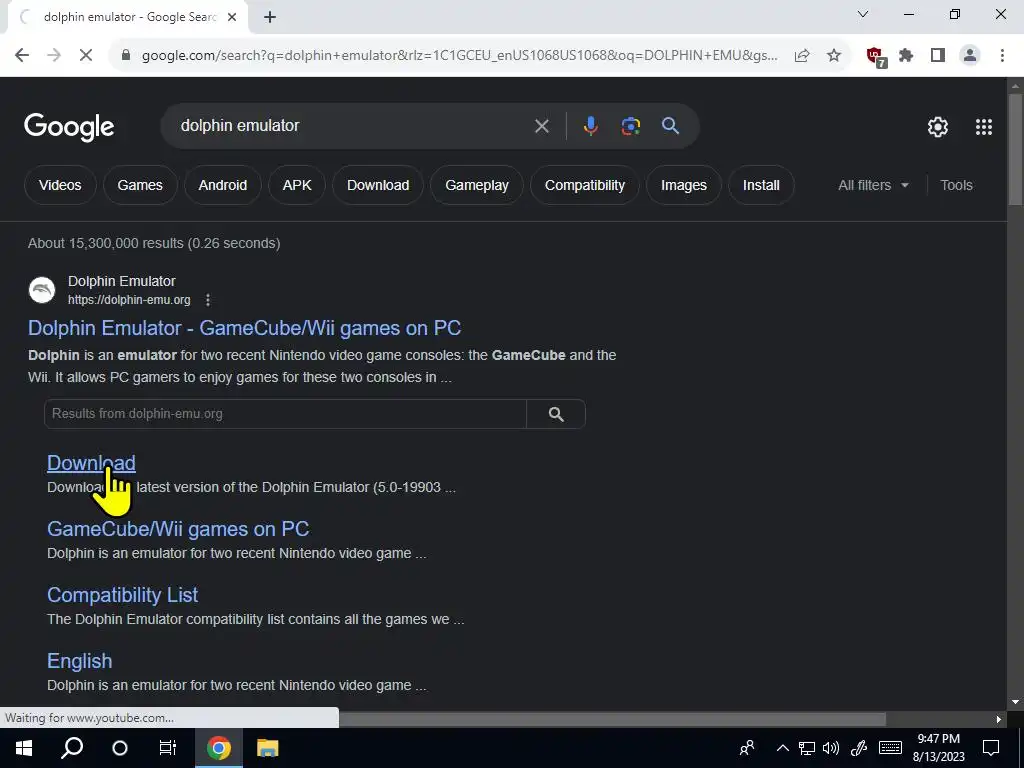This screenshot has width=1024, height=768.
Task: Open GameCube/Wii games on PC sitelink
Action: click(x=178, y=529)
